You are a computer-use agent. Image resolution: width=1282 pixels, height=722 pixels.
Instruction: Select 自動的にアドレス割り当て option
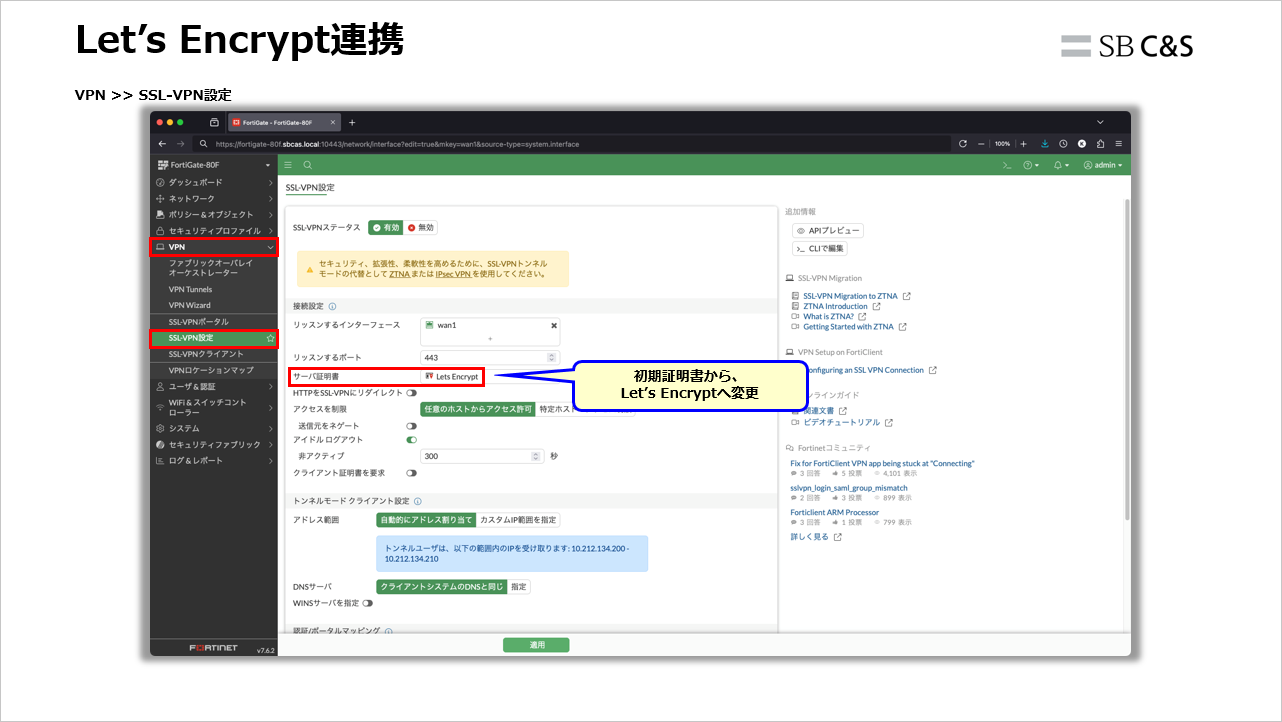426,520
